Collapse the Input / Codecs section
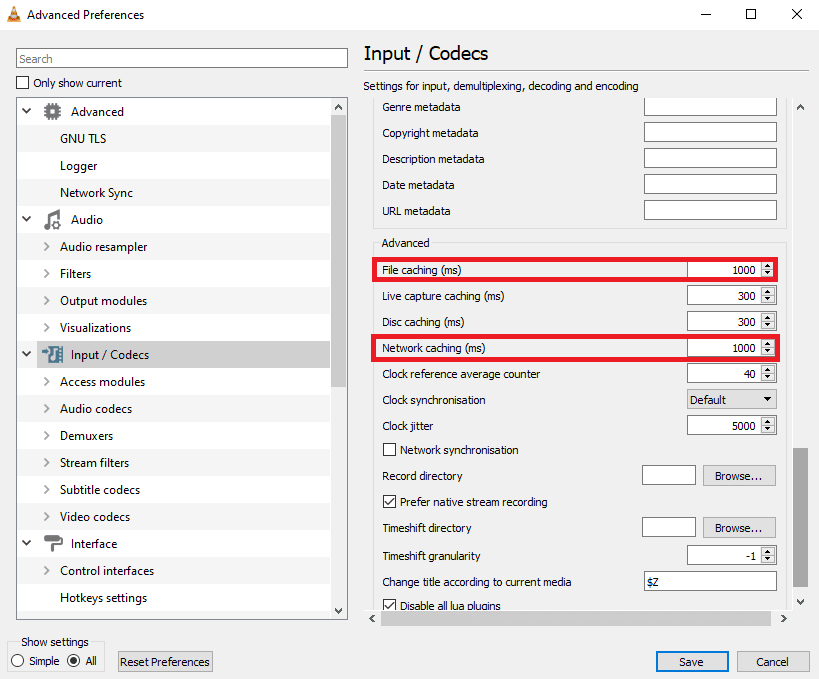Viewport: 819px width, 679px height. tap(27, 354)
